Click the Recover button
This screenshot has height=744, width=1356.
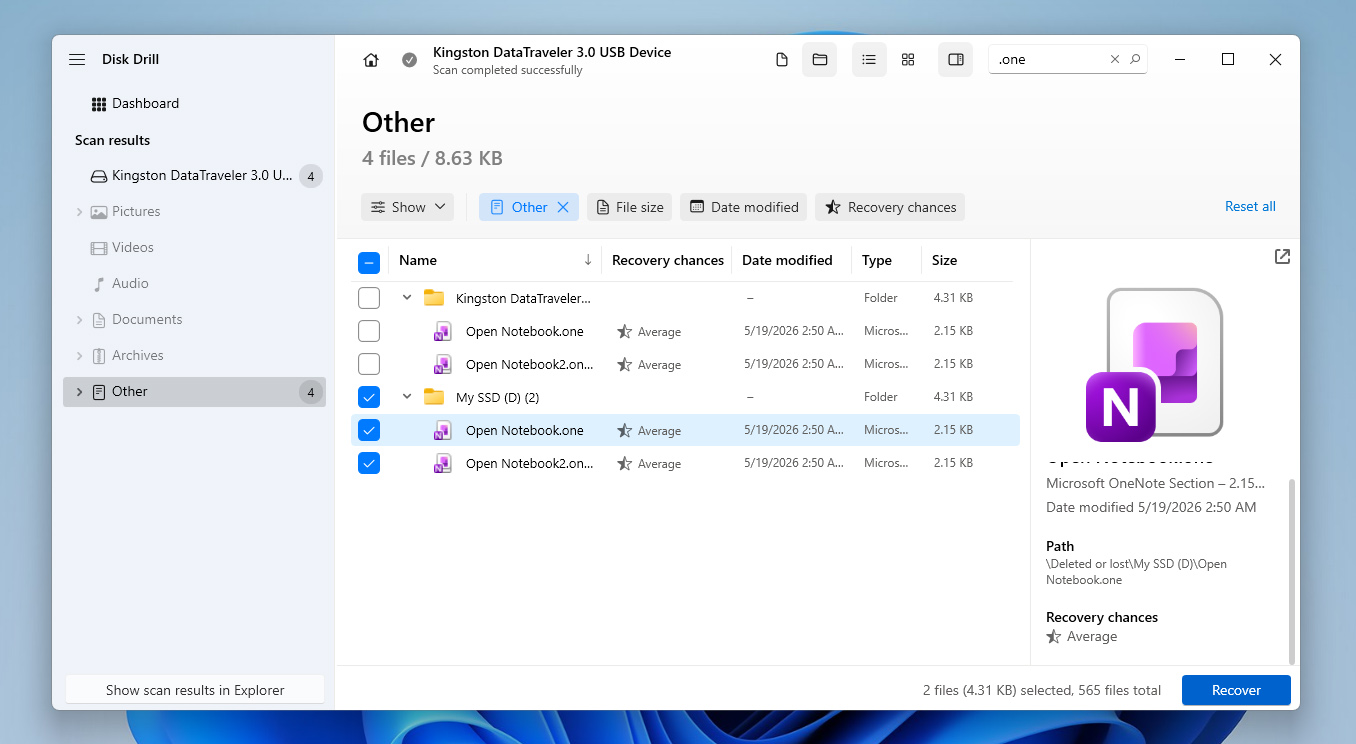[1236, 690]
